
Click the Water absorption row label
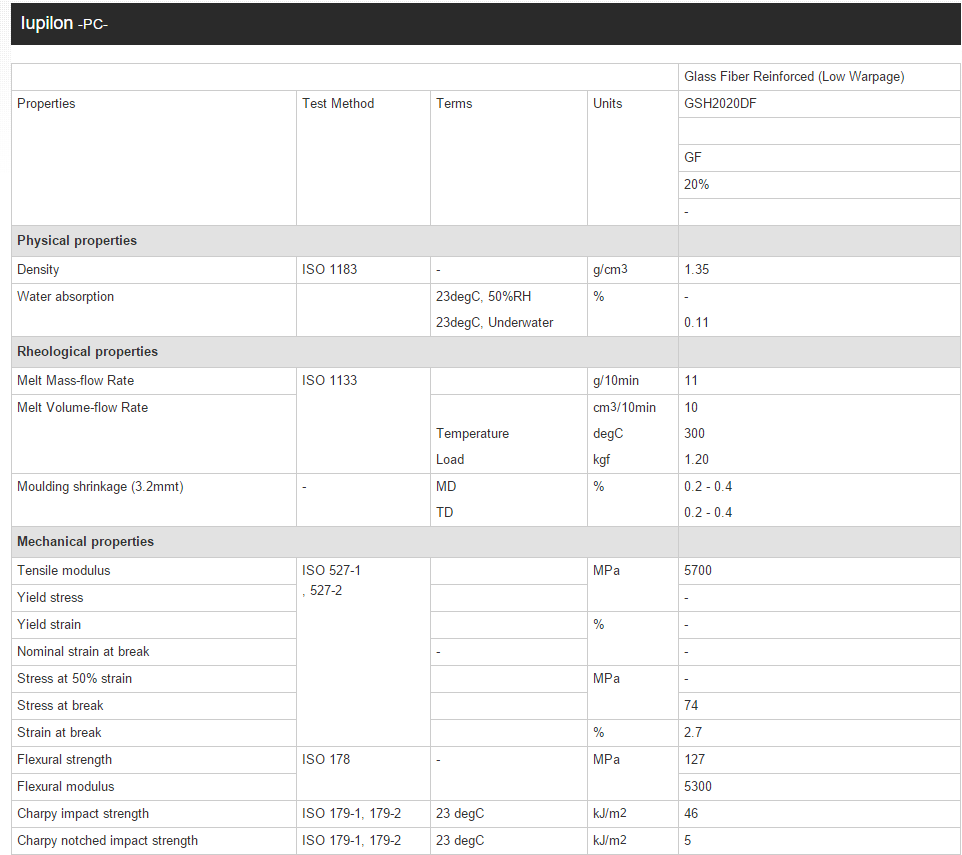click(65, 297)
